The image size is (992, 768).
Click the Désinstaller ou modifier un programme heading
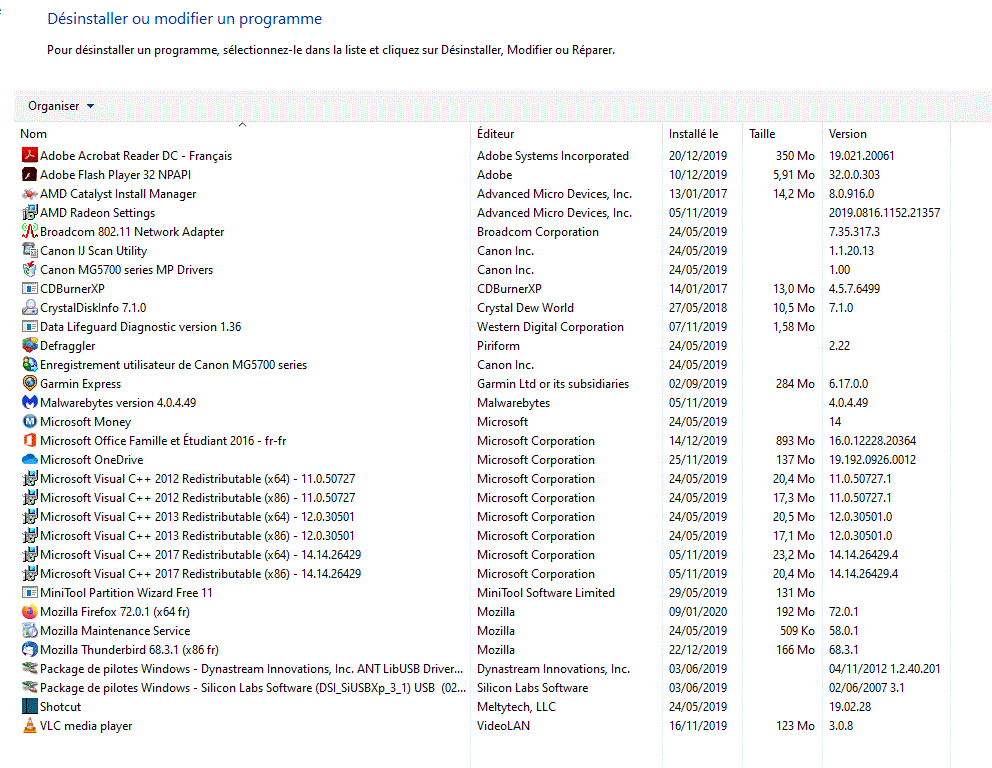coord(185,18)
